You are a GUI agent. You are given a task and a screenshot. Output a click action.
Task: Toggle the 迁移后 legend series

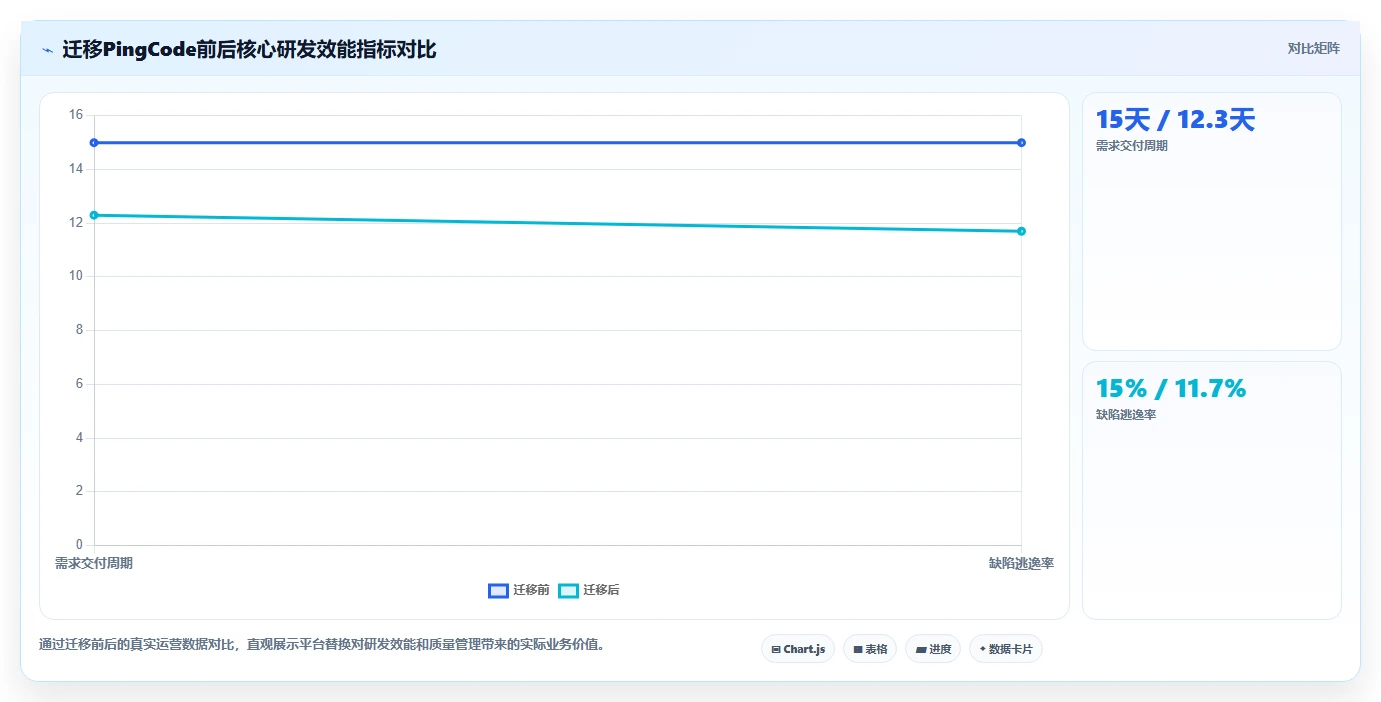point(589,590)
